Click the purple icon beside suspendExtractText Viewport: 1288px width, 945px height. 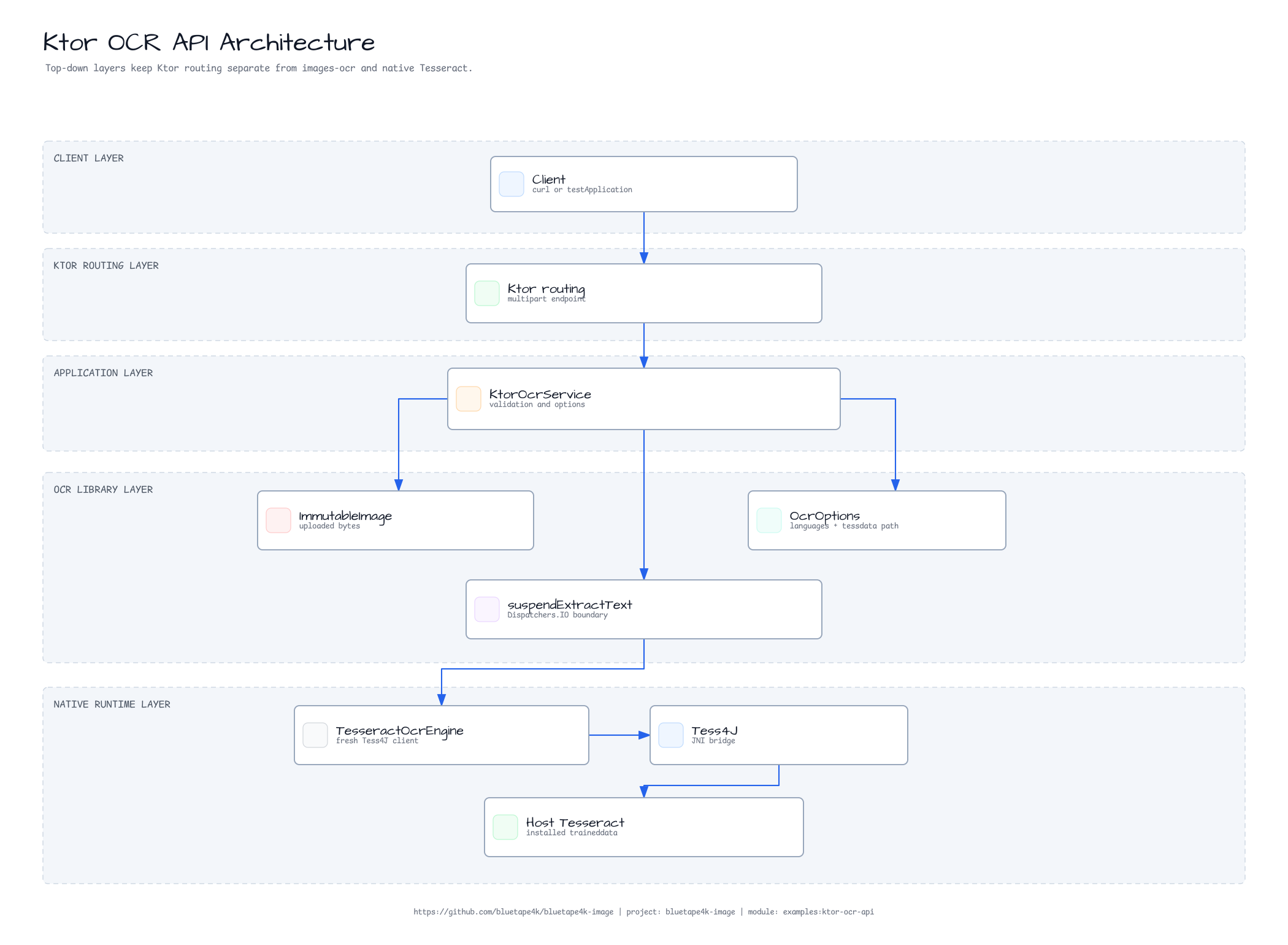(487, 609)
